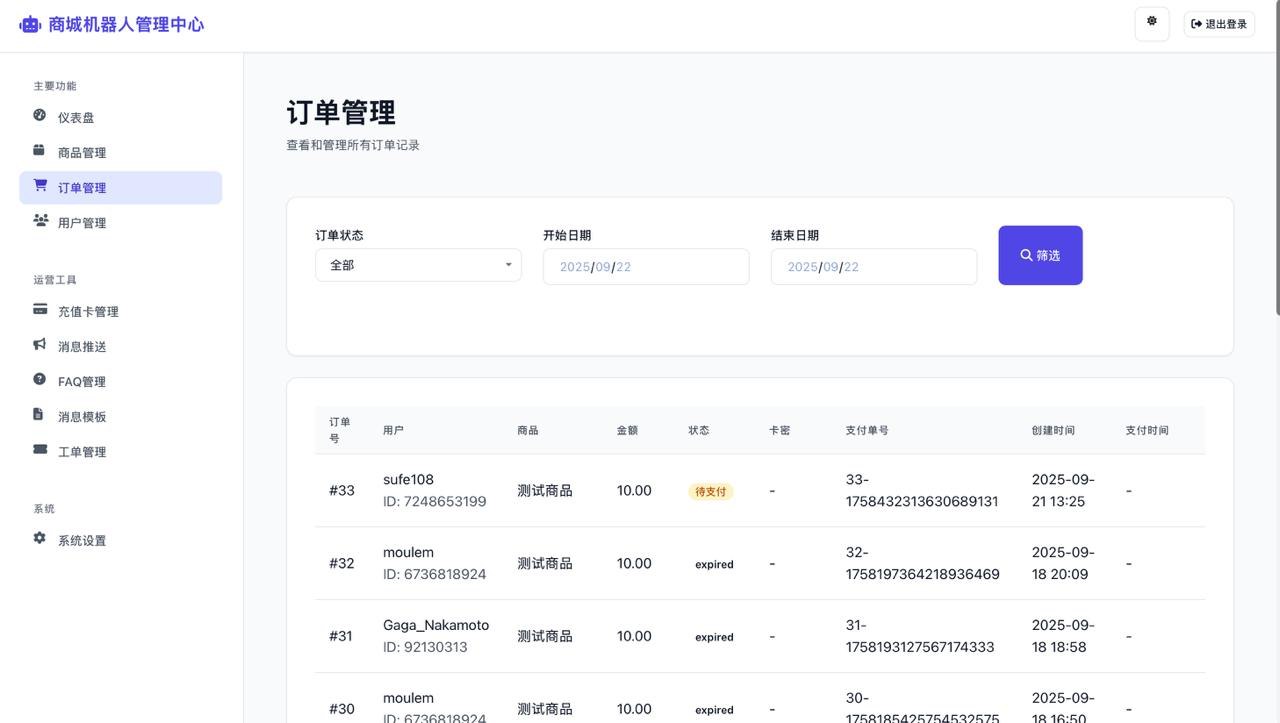Click the megaphone 消息推送 icon
Screen dimensions: 1280x723
tap(40, 346)
